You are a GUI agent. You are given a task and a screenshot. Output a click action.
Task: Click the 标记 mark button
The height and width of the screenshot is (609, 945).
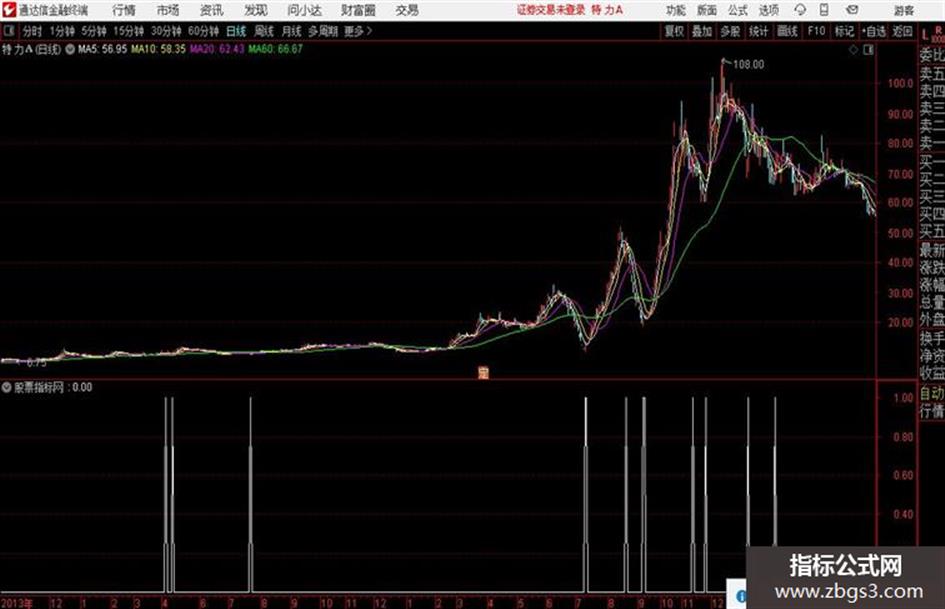(844, 31)
